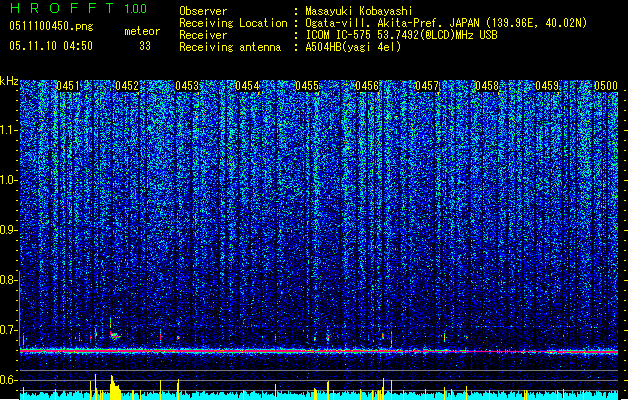Click the A504HB(yagi 4el) antenna text

(x=353, y=47)
